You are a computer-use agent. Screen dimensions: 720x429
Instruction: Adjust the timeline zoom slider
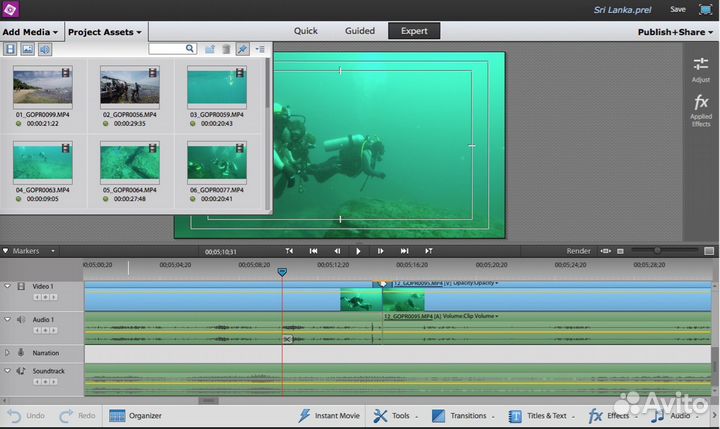(657, 250)
